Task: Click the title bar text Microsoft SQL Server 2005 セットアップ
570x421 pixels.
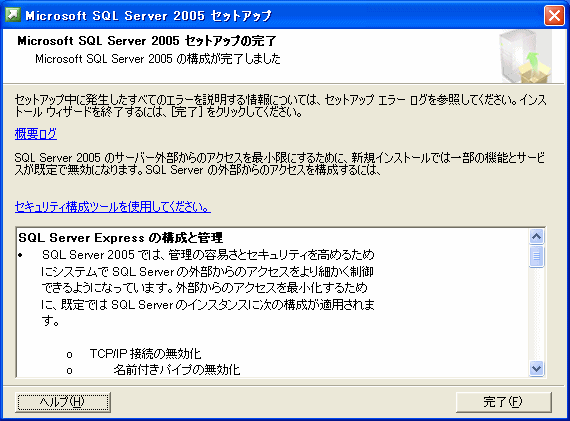Action: coord(148,16)
